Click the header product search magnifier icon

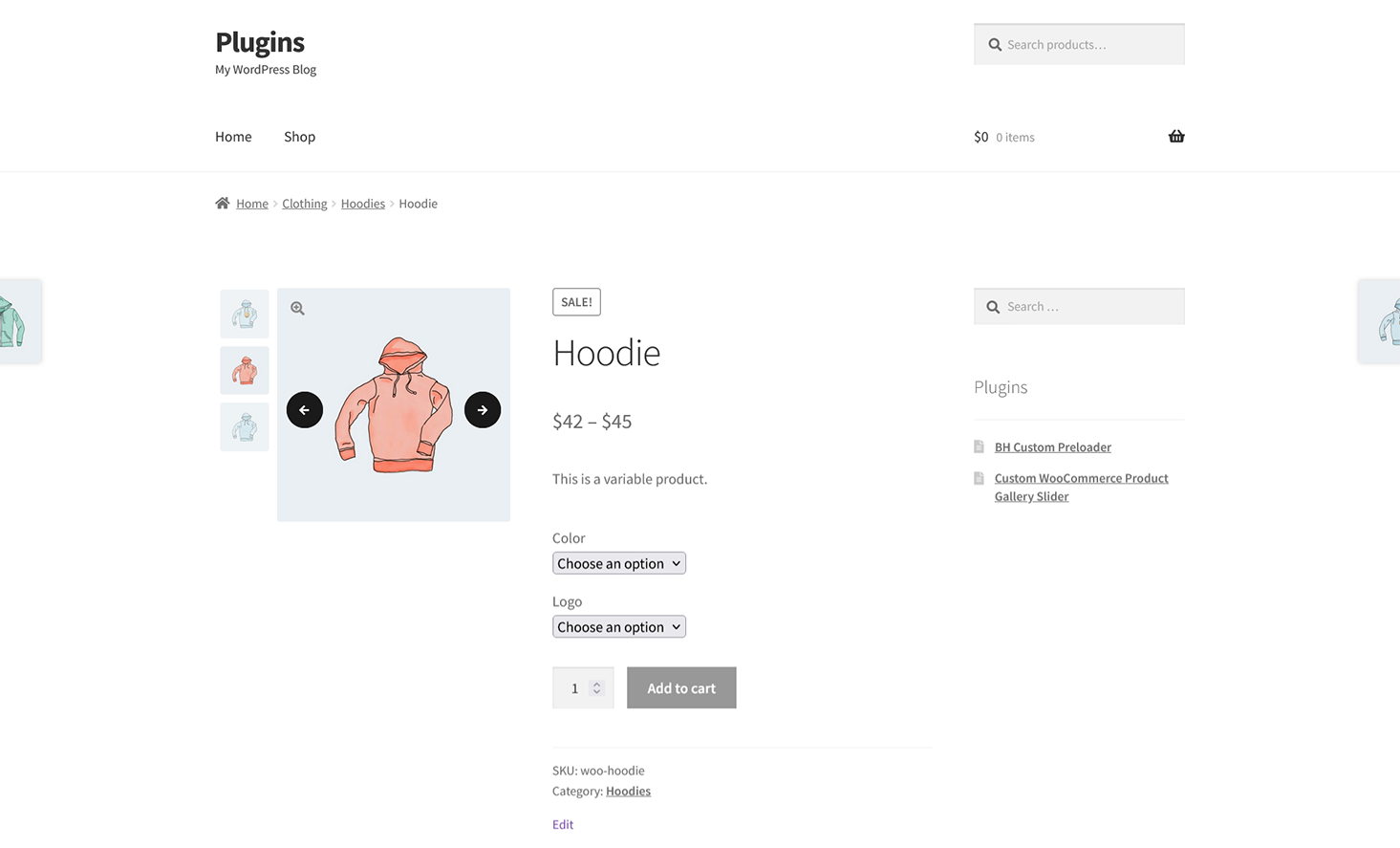click(x=995, y=45)
